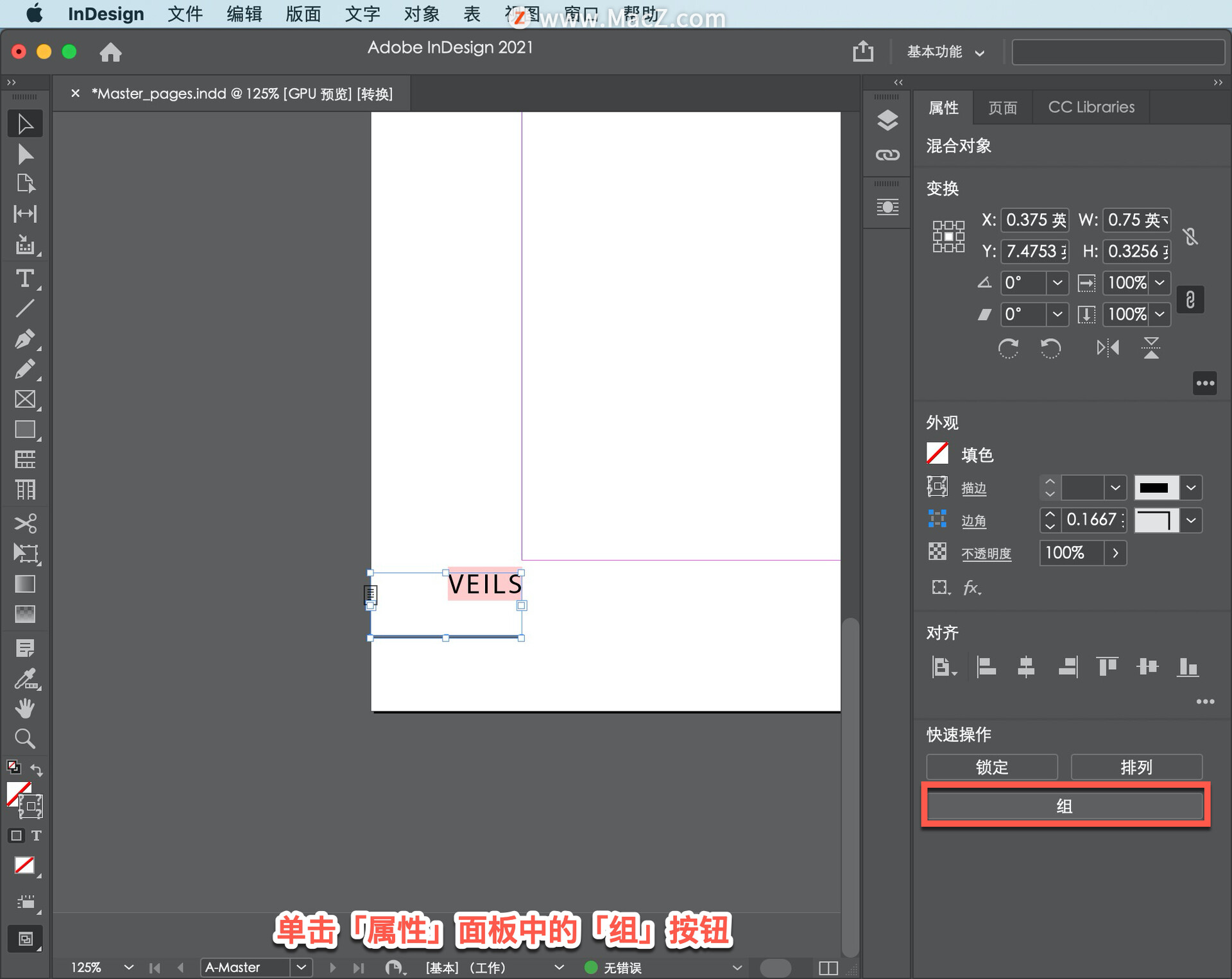Select the Content Collector tool
The image size is (1232, 979).
tap(25, 244)
